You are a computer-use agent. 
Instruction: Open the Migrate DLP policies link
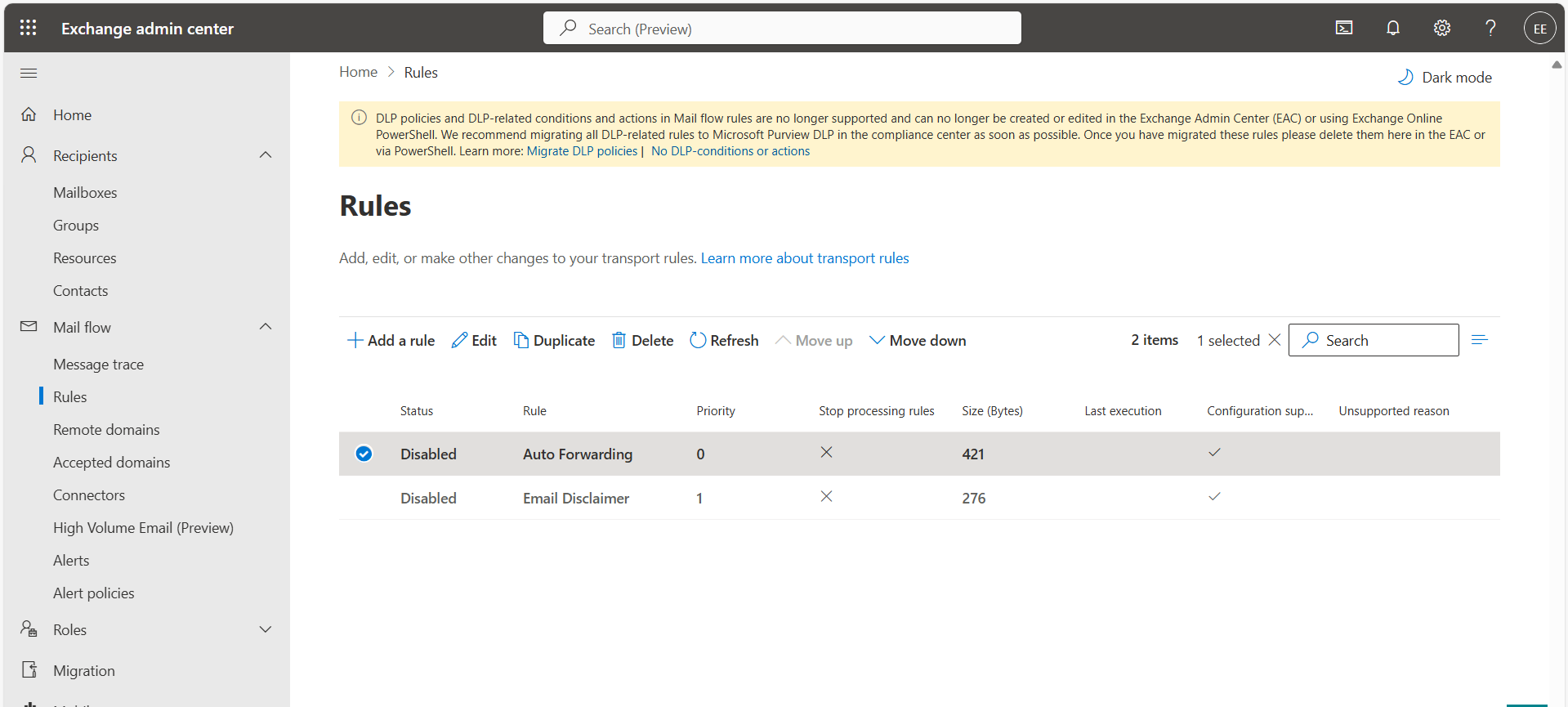coord(582,151)
